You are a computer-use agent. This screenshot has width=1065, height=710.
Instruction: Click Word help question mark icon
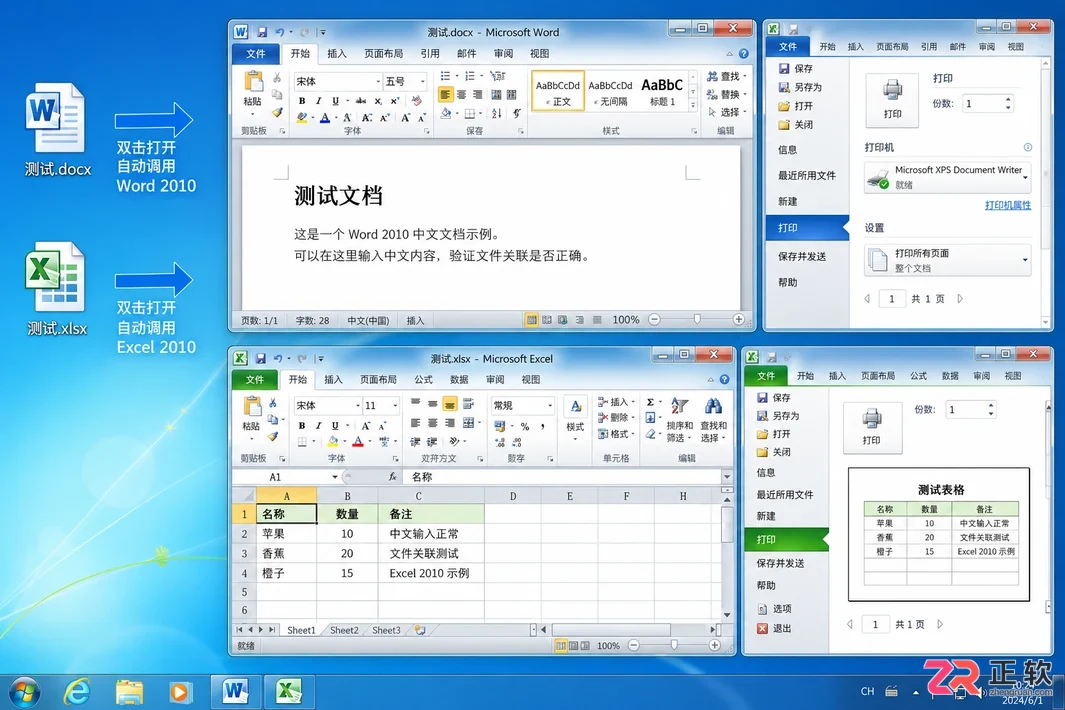(744, 54)
